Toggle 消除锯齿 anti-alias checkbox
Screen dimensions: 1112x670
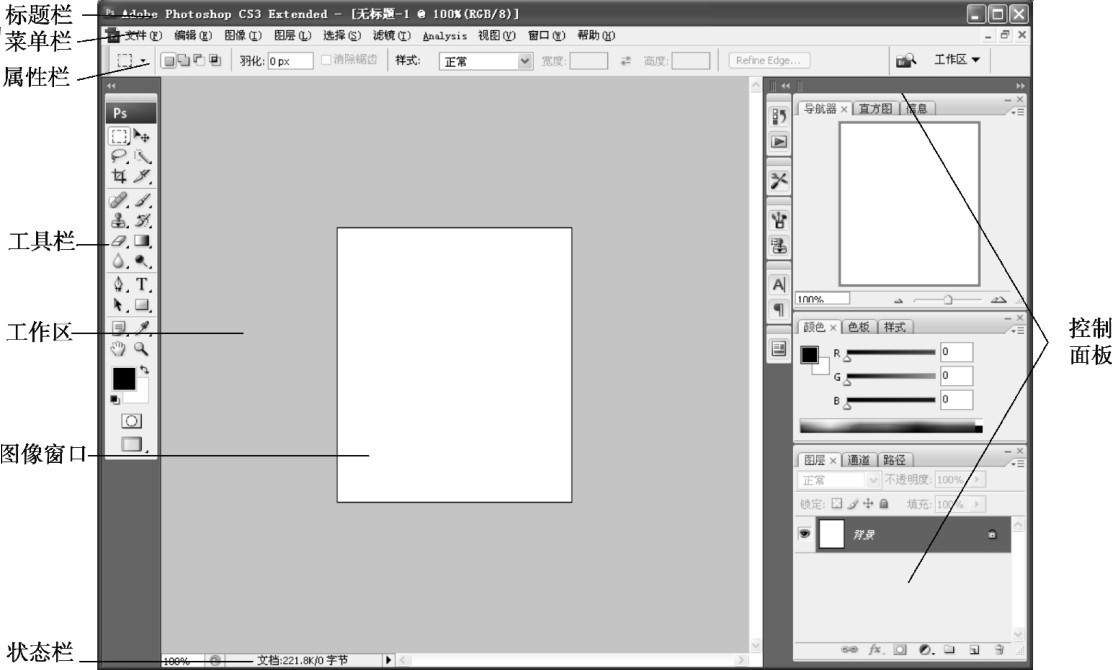[x=326, y=60]
